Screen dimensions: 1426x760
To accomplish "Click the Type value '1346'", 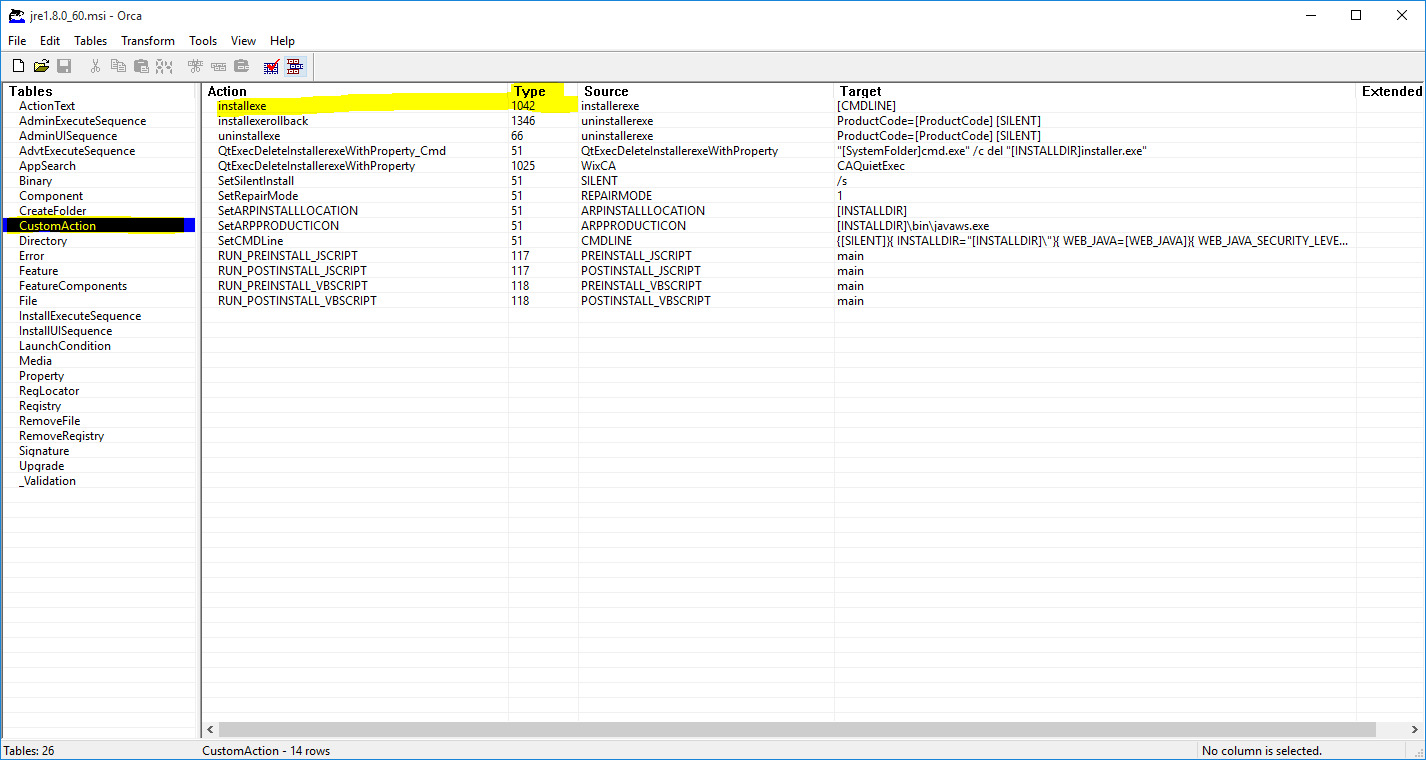I will 523,121.
